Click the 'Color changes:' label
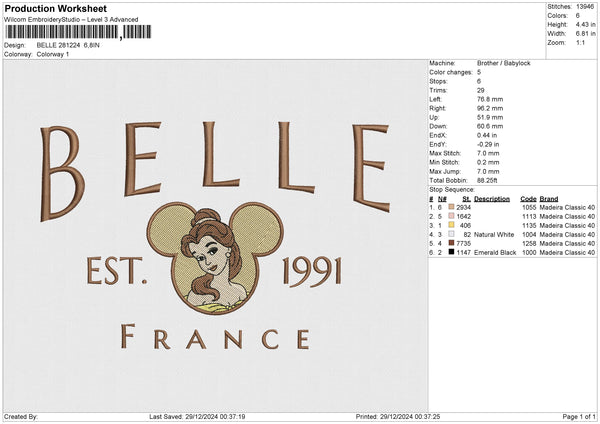 451,72
